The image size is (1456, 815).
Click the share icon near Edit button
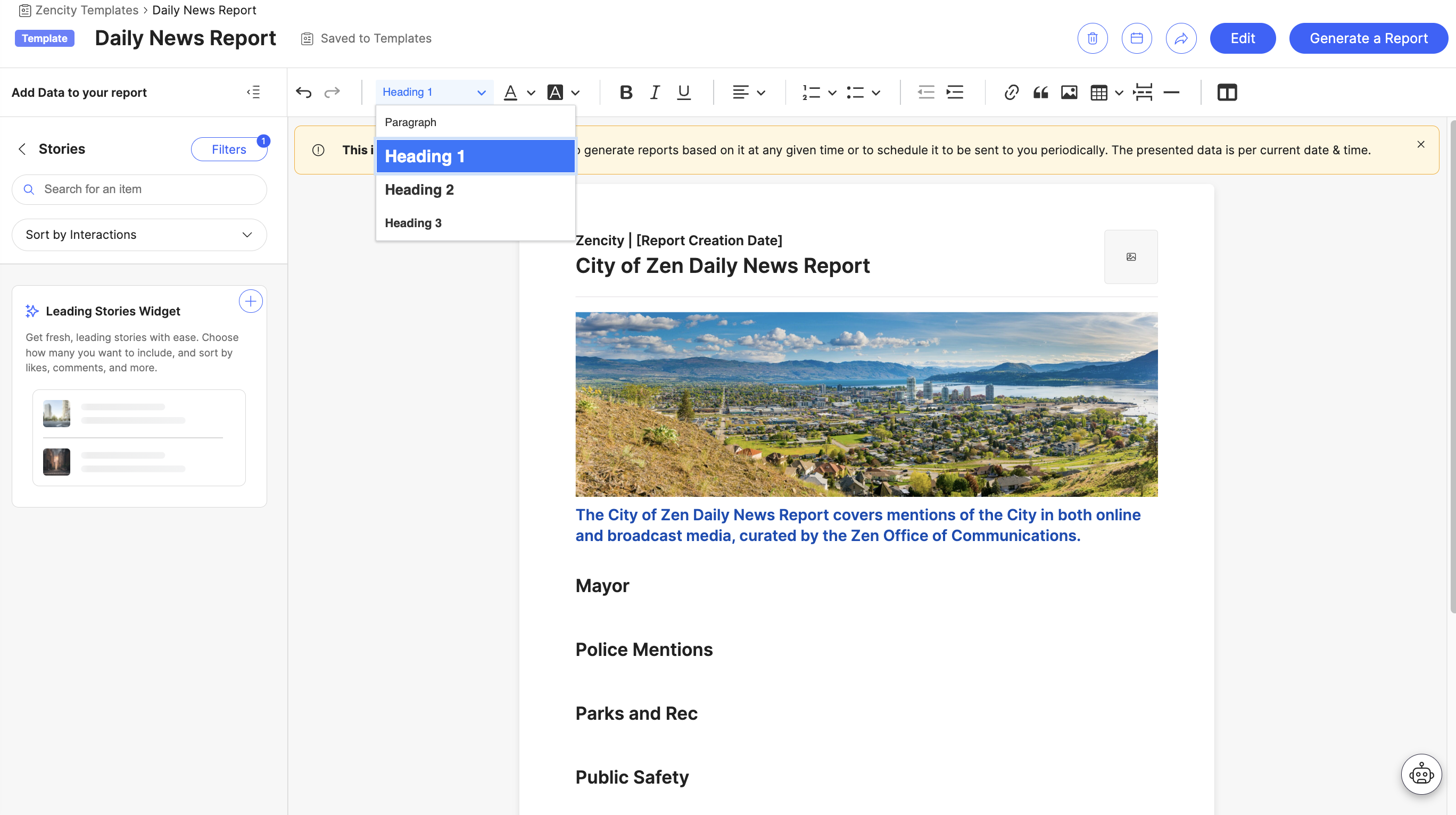pos(1181,38)
